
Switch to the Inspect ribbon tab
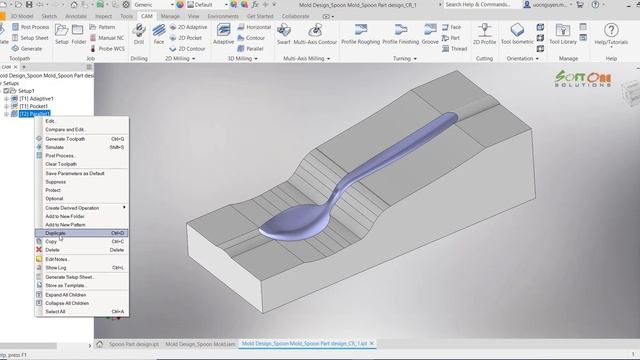[103, 16]
